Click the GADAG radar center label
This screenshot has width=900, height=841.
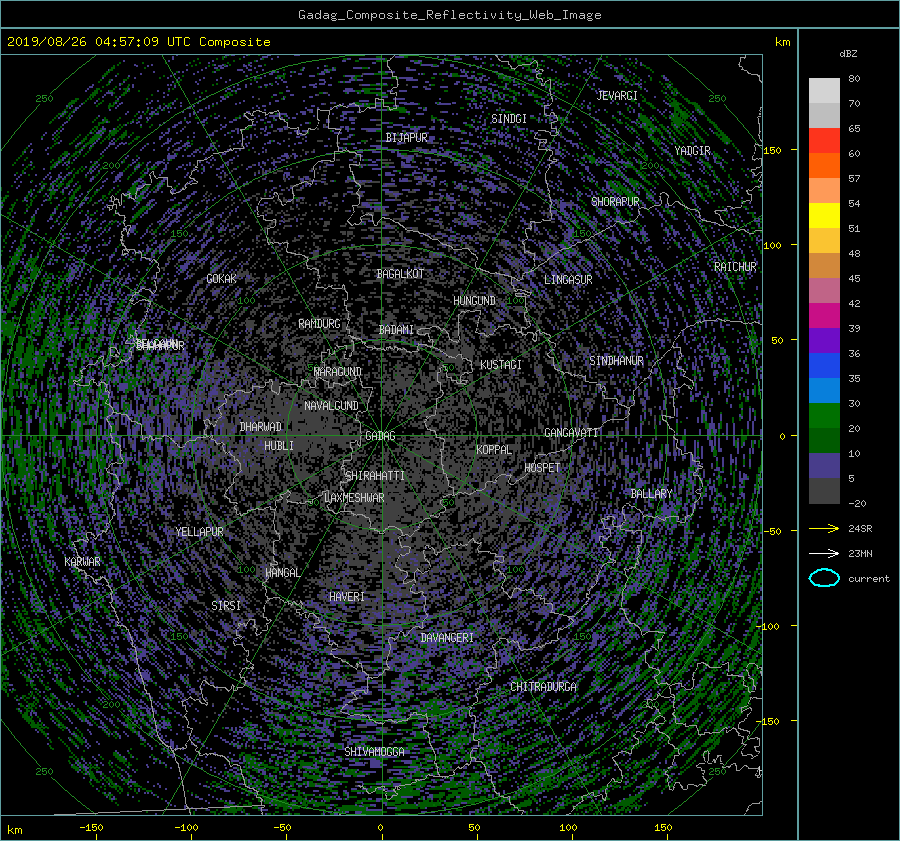click(380, 436)
